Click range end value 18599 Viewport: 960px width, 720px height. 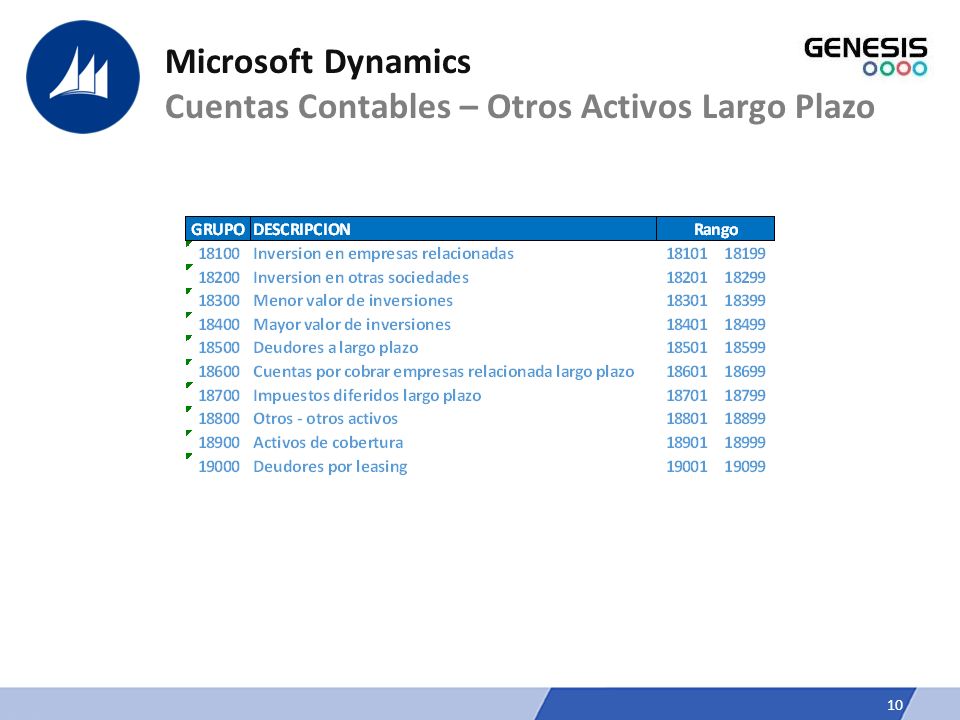coord(744,348)
